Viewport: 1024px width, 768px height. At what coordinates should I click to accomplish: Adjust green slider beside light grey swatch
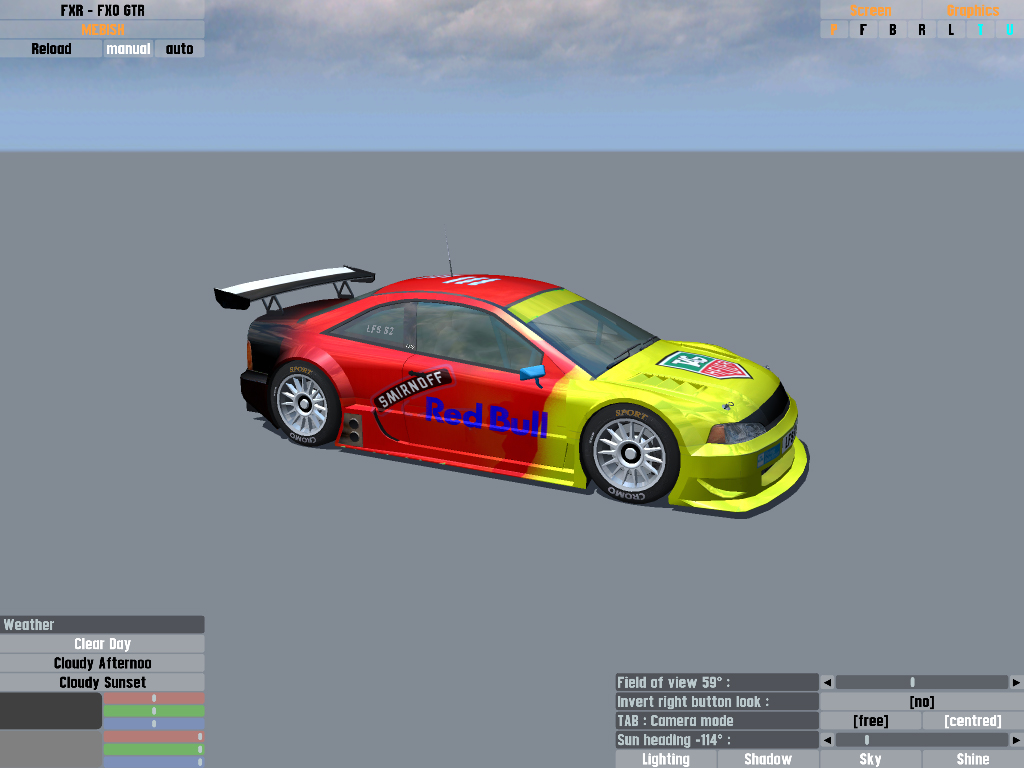(154, 749)
